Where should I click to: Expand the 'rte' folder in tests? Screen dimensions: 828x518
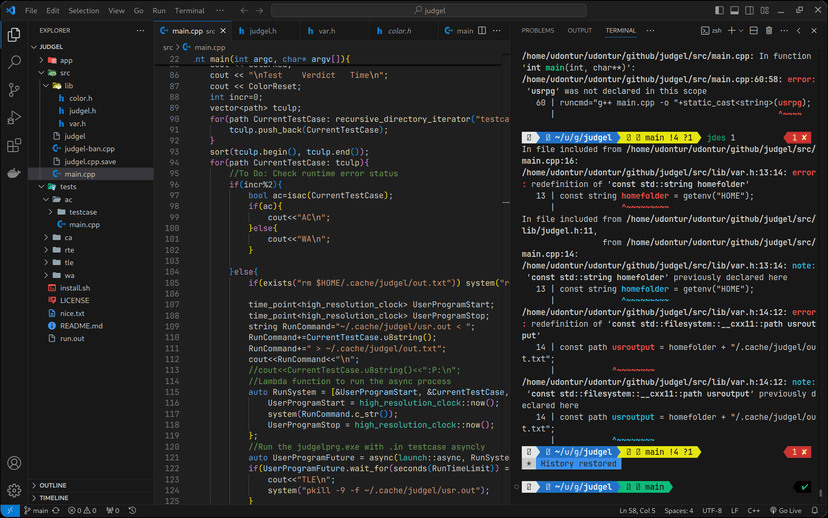(x=68, y=250)
